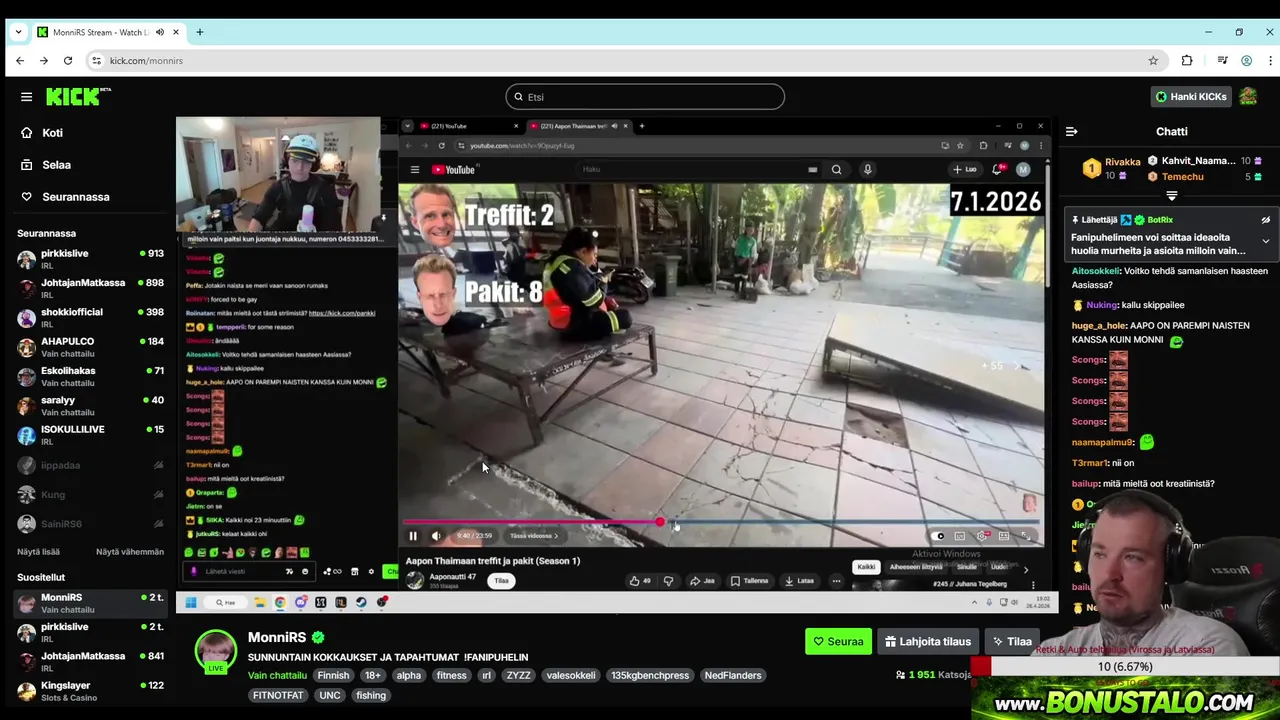Screen dimensions: 1280x720
Task: Toggle YouTube autoplay switch
Action: [938, 536]
